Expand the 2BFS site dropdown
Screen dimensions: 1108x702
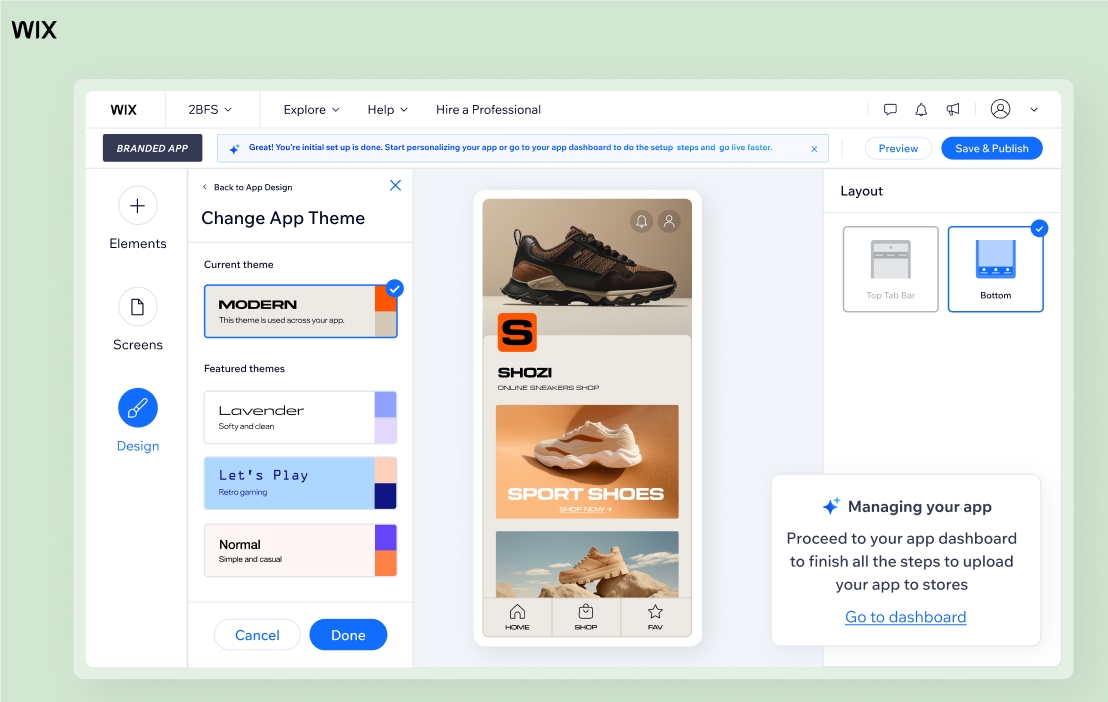tap(210, 110)
